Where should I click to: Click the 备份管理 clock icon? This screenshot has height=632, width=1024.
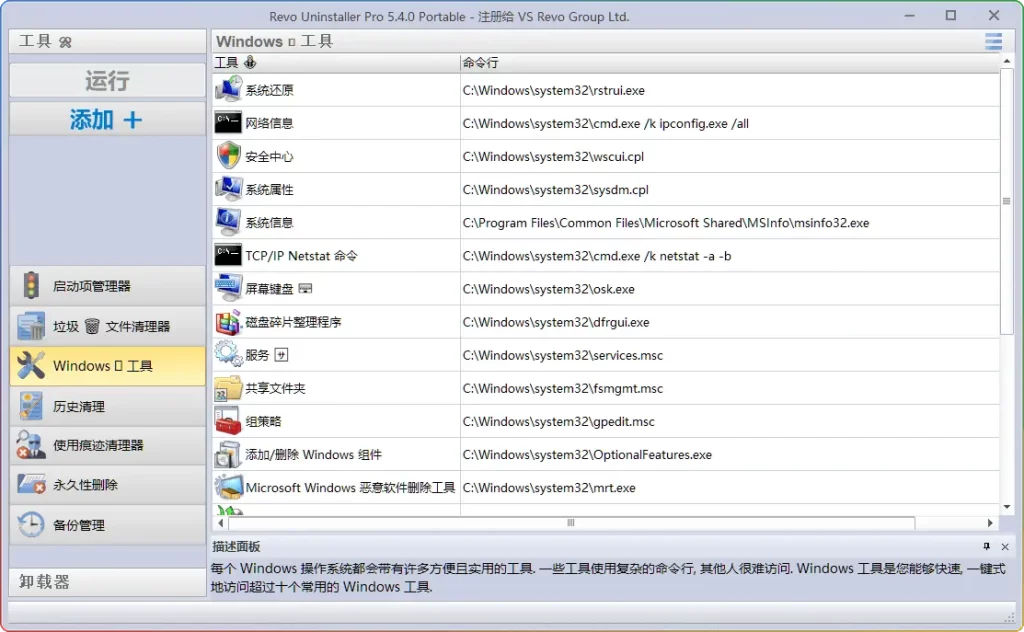(31, 524)
